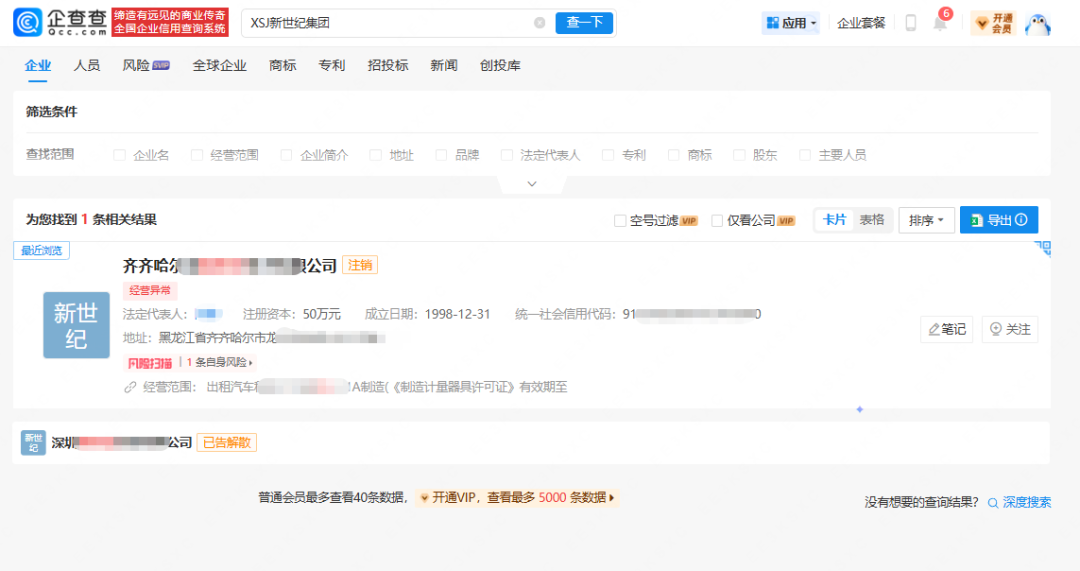Click the 深度搜索 magnifier link
This screenshot has width=1080, height=571.
[x=1019, y=502]
